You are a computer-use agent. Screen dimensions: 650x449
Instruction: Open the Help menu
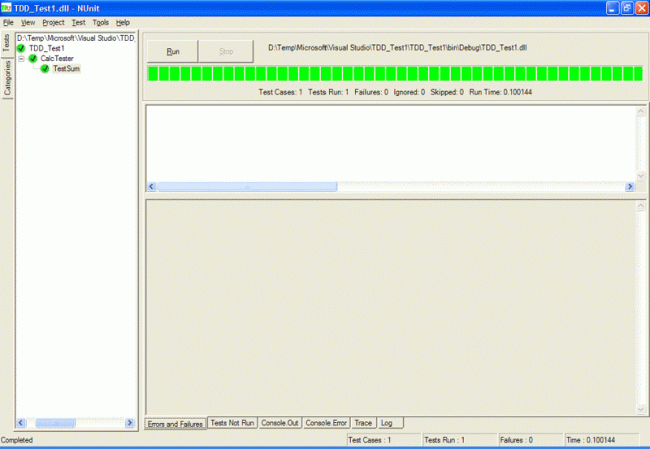click(123, 22)
